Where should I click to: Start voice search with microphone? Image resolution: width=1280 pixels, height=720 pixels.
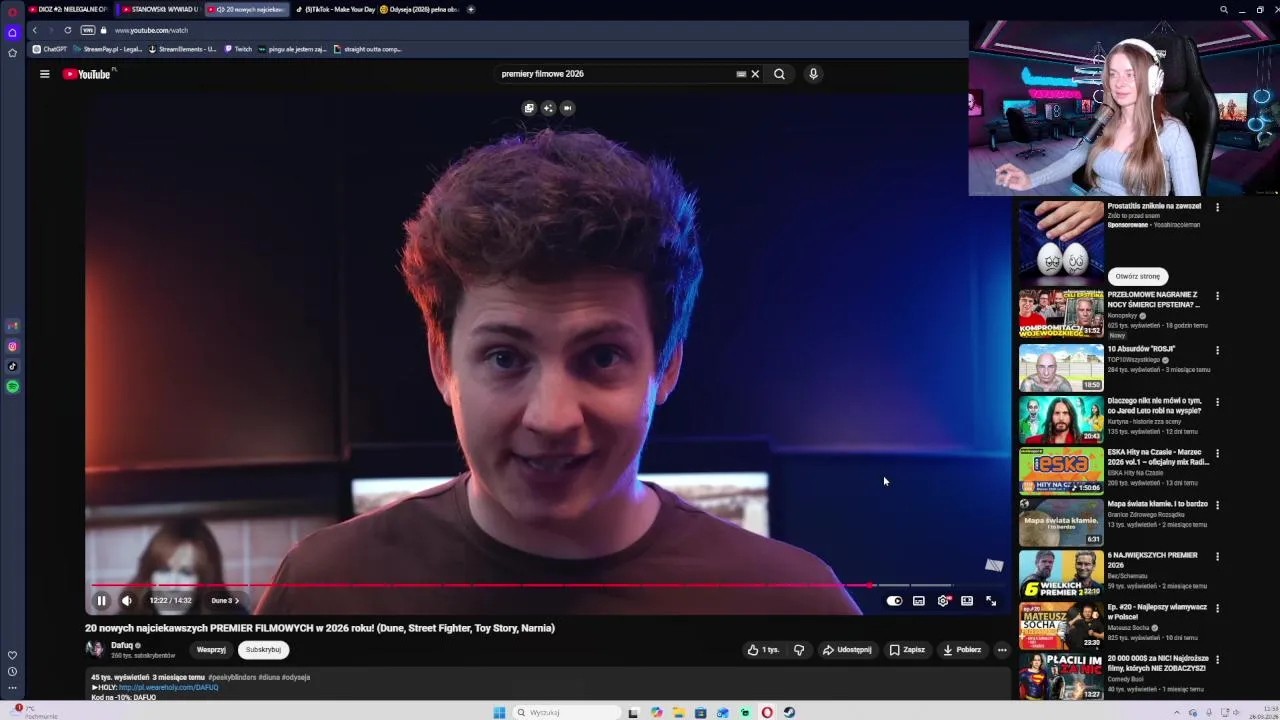813,74
